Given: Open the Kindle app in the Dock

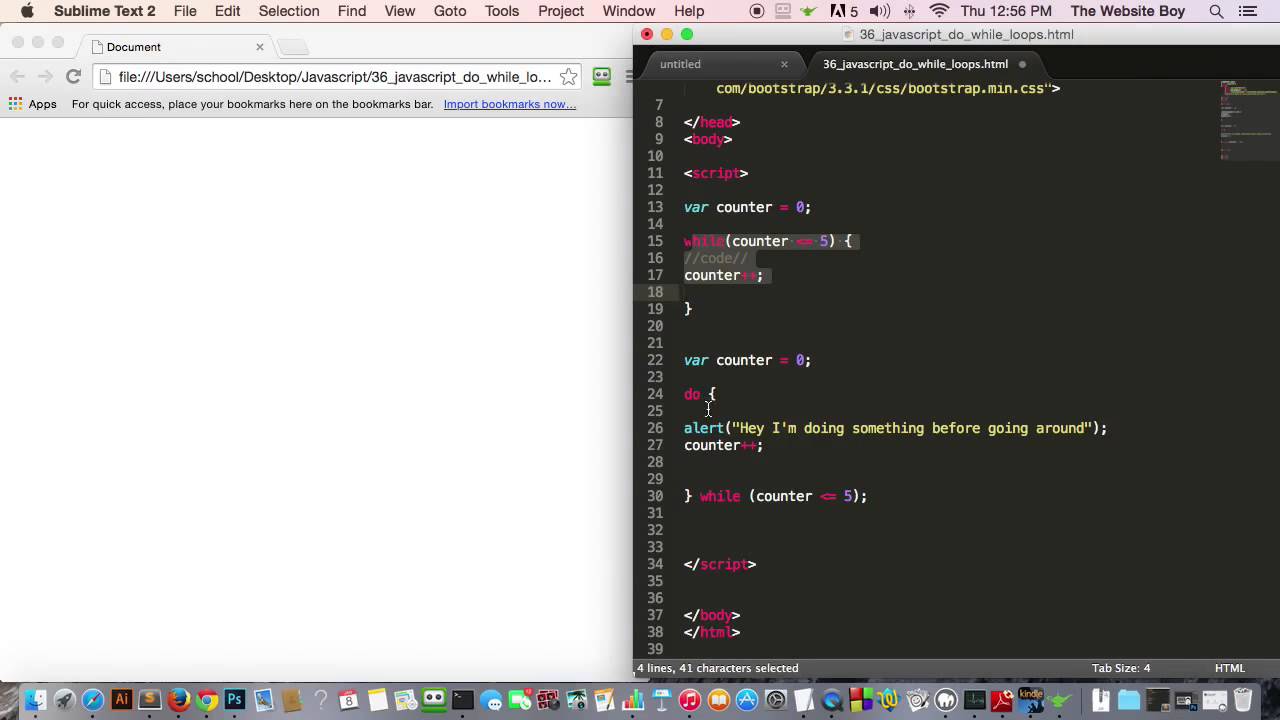Looking at the screenshot, I should (x=1030, y=699).
